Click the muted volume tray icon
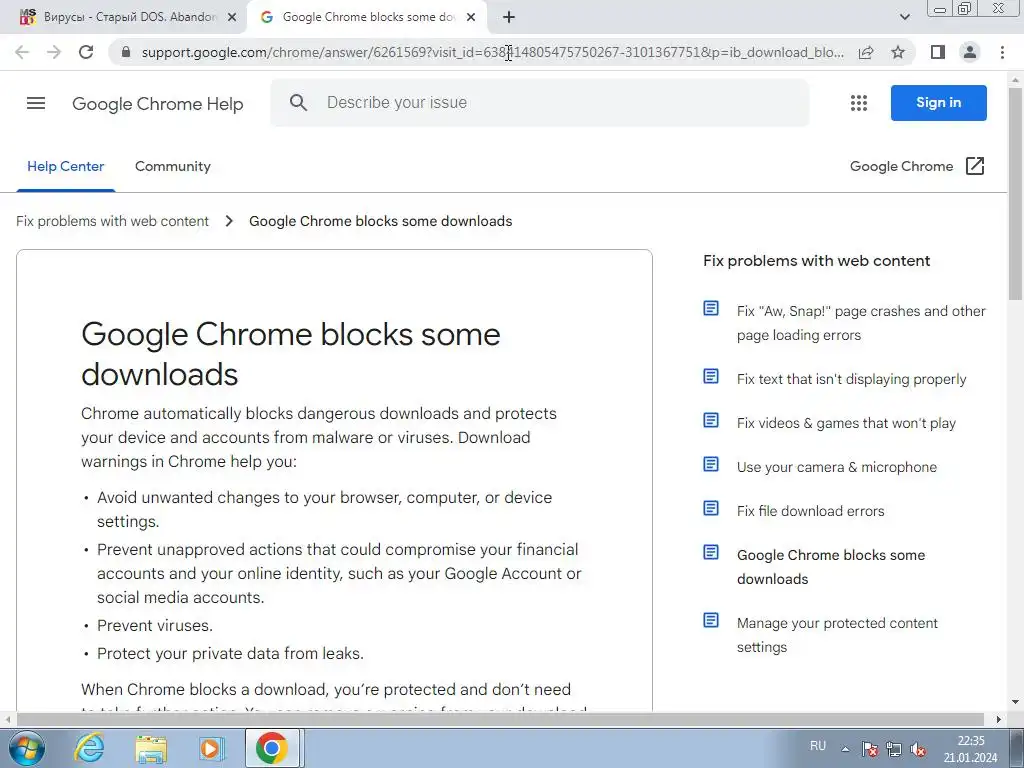The height and width of the screenshot is (768, 1024). [918, 749]
